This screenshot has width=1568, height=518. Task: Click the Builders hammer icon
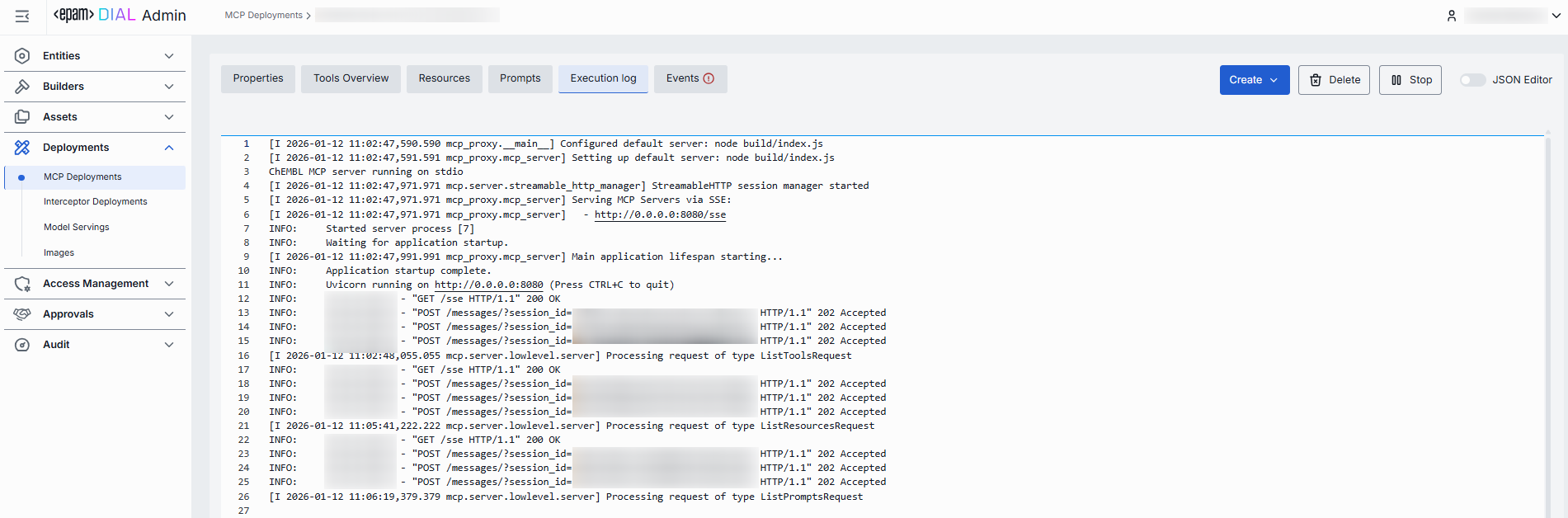click(x=22, y=87)
